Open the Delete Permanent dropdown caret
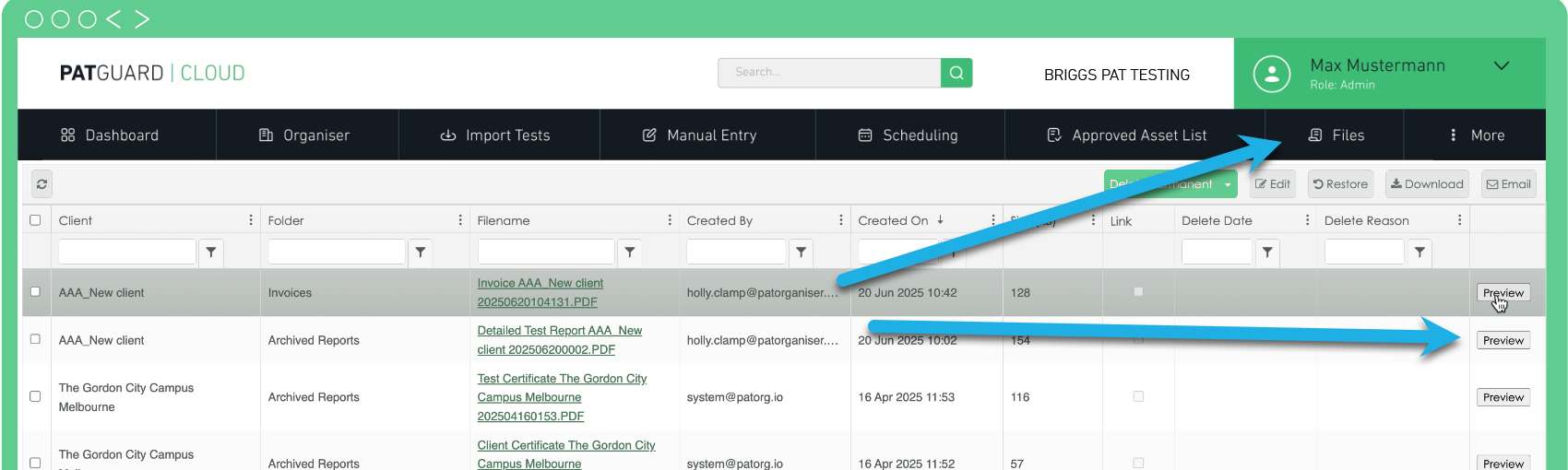 coord(1228,184)
